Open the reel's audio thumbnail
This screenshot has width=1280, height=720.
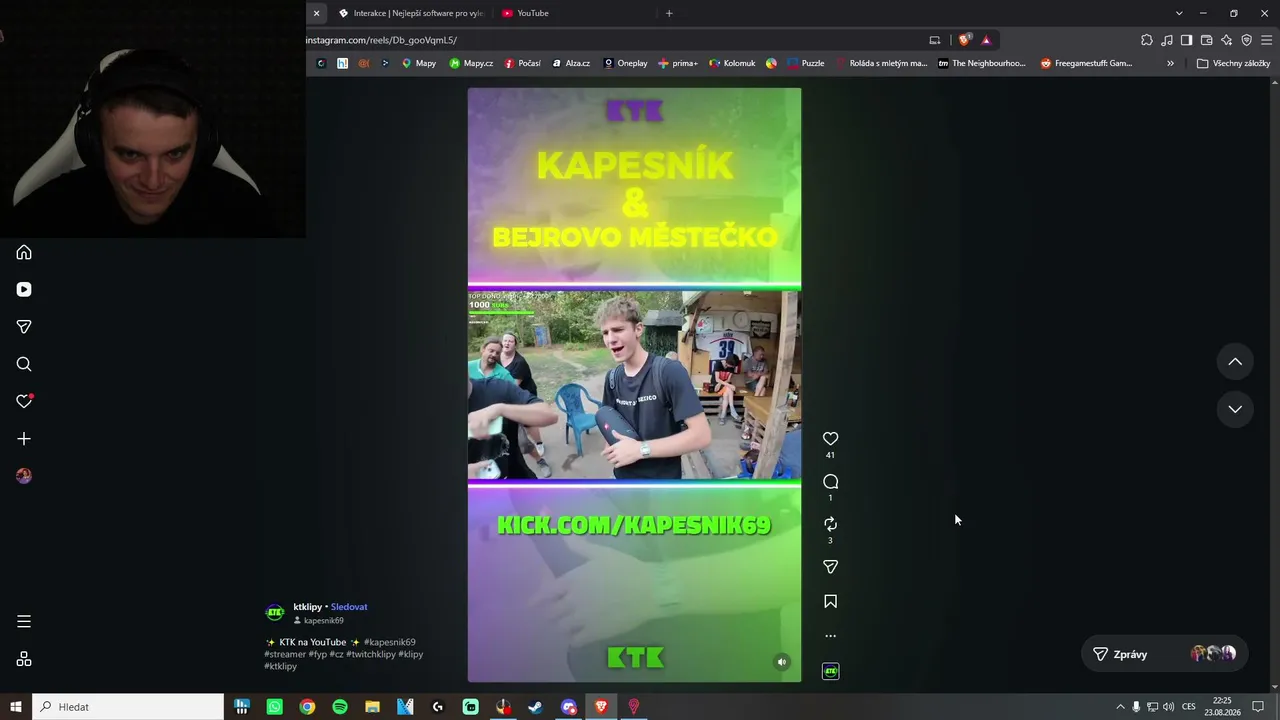[830, 671]
